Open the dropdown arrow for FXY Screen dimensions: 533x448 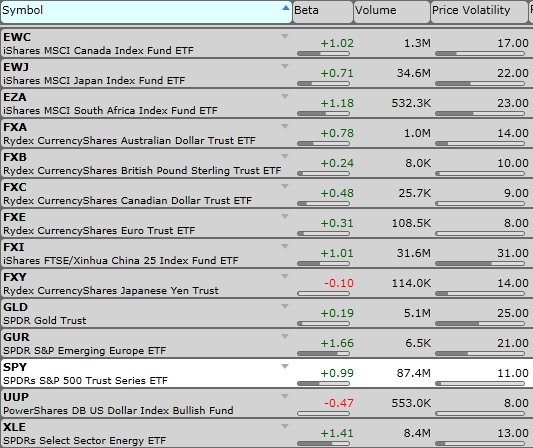[285, 276]
